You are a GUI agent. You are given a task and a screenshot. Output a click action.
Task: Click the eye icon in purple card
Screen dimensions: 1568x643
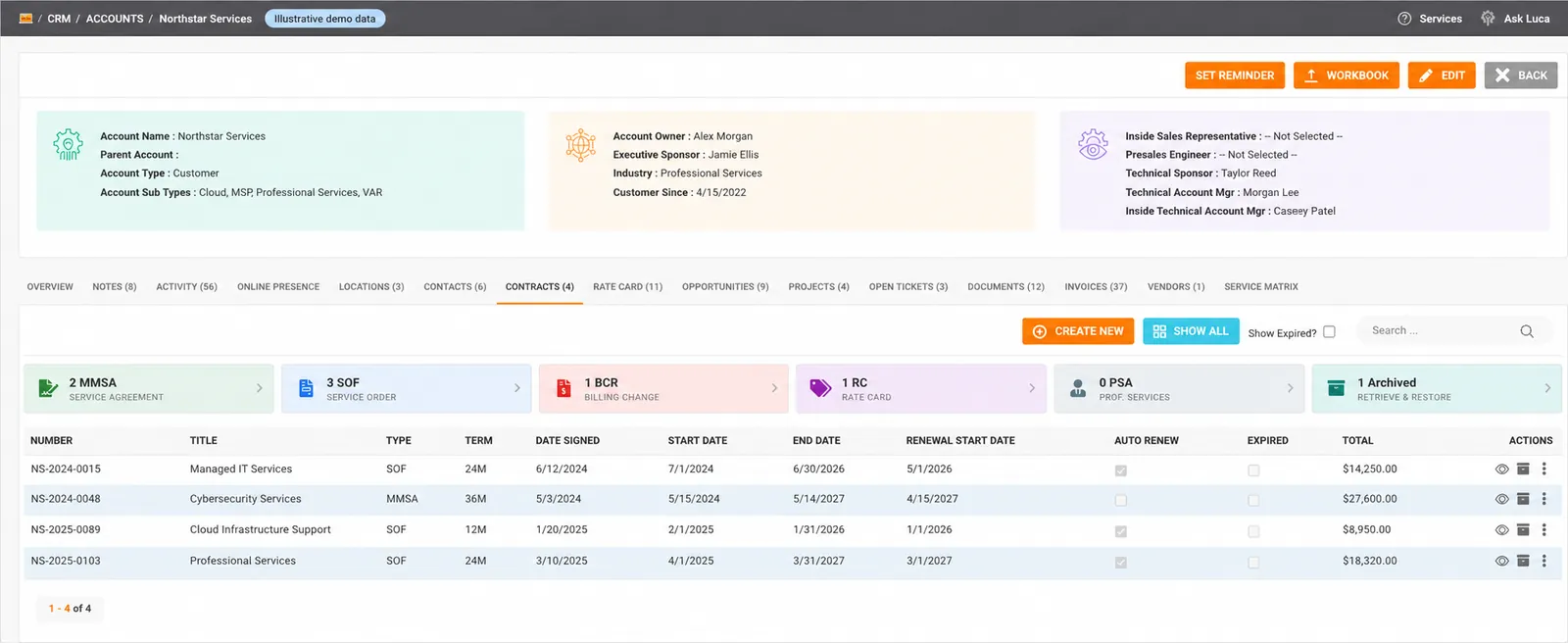tap(1093, 145)
